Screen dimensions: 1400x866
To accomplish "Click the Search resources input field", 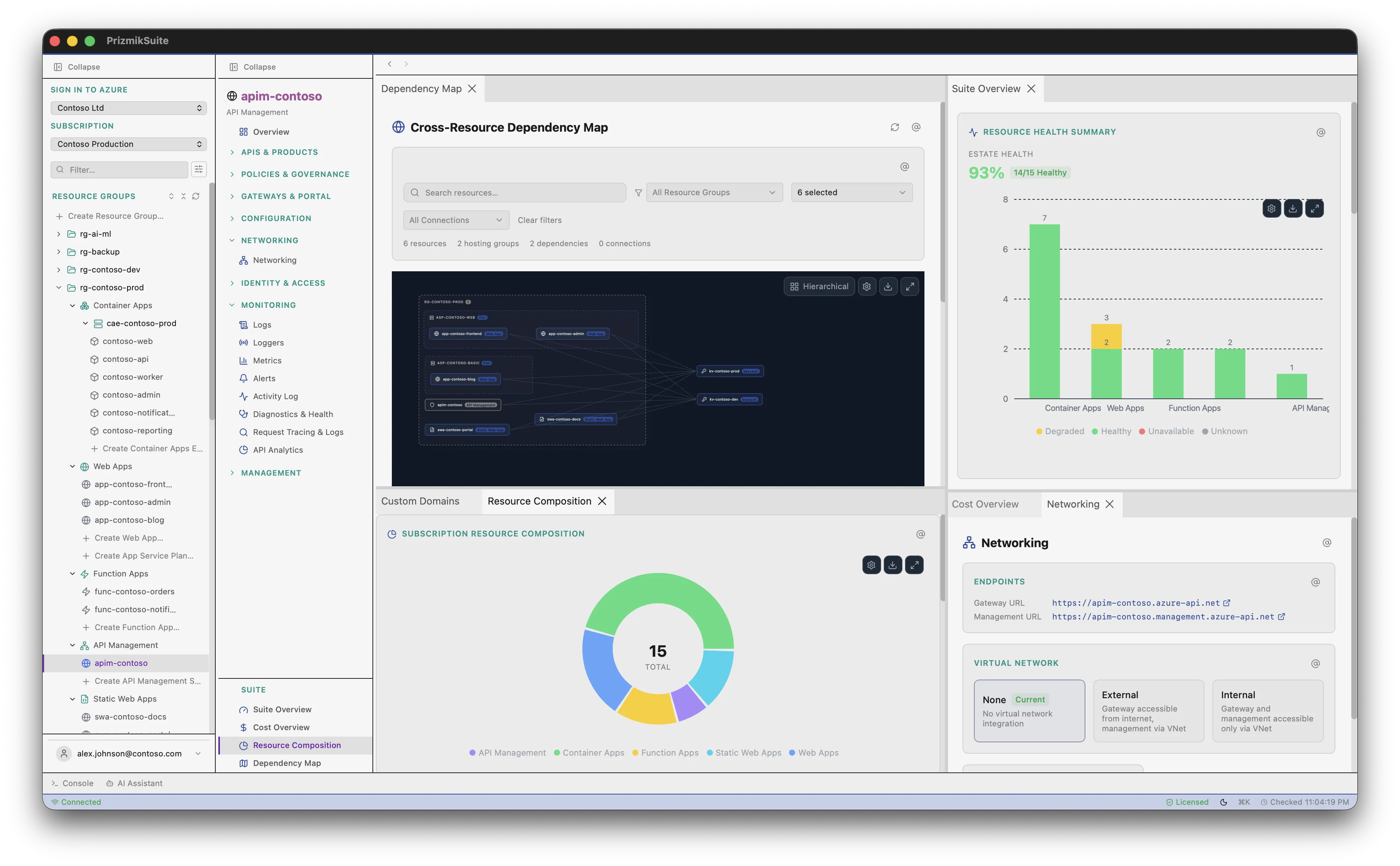I will pos(514,193).
